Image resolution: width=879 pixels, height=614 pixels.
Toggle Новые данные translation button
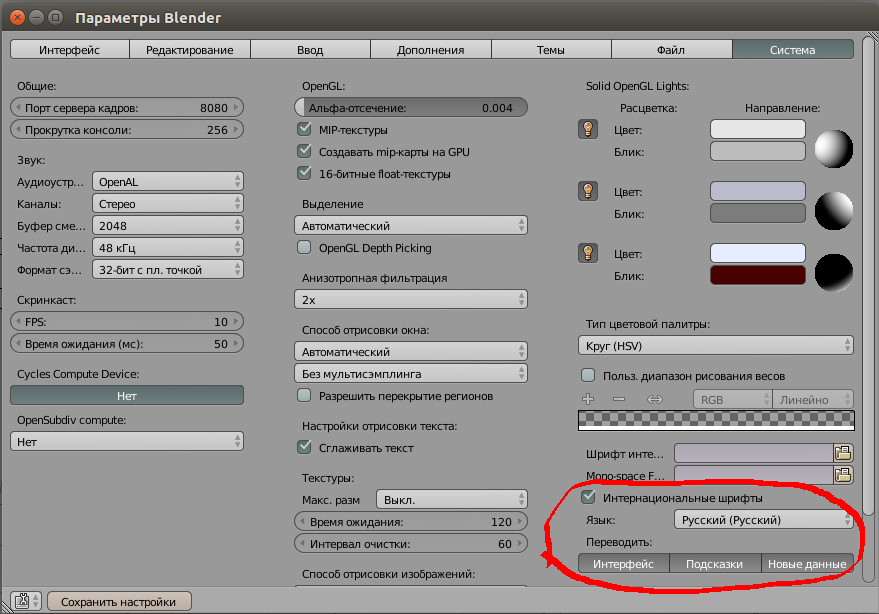tap(807, 564)
